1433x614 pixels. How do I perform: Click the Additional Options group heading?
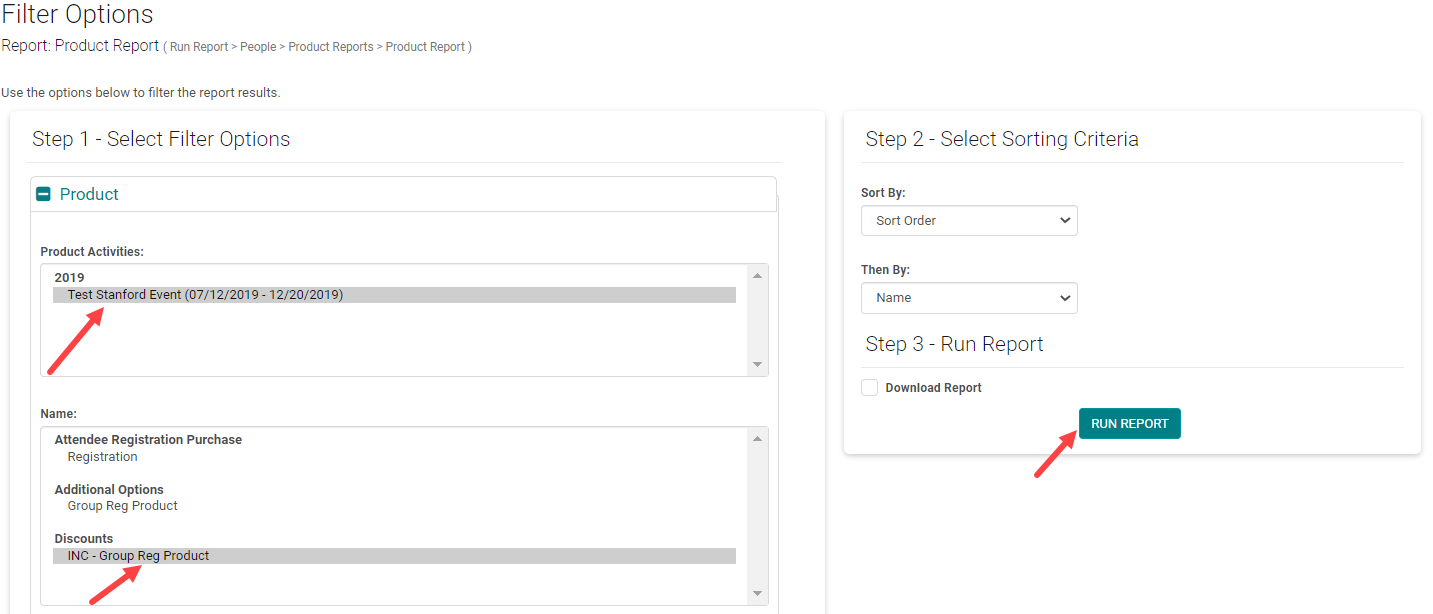(x=109, y=490)
